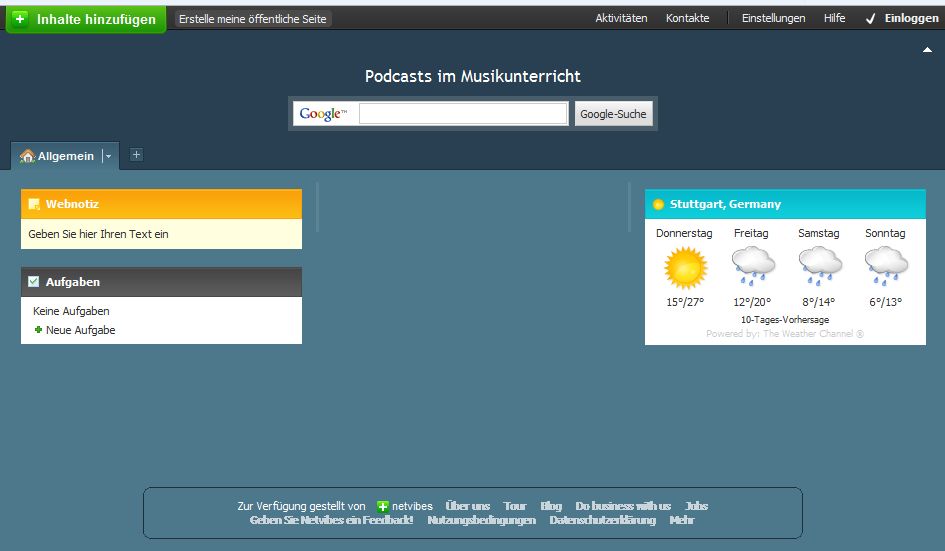
Task: Click the Donnerstag temperature 15°/27°
Action: pyautogui.click(x=685, y=302)
